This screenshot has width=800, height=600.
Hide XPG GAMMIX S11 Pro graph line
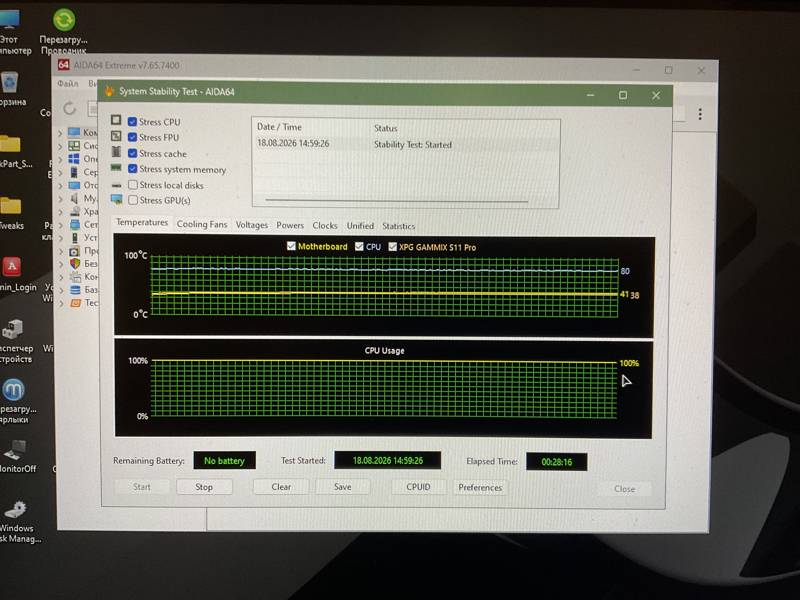pos(392,247)
